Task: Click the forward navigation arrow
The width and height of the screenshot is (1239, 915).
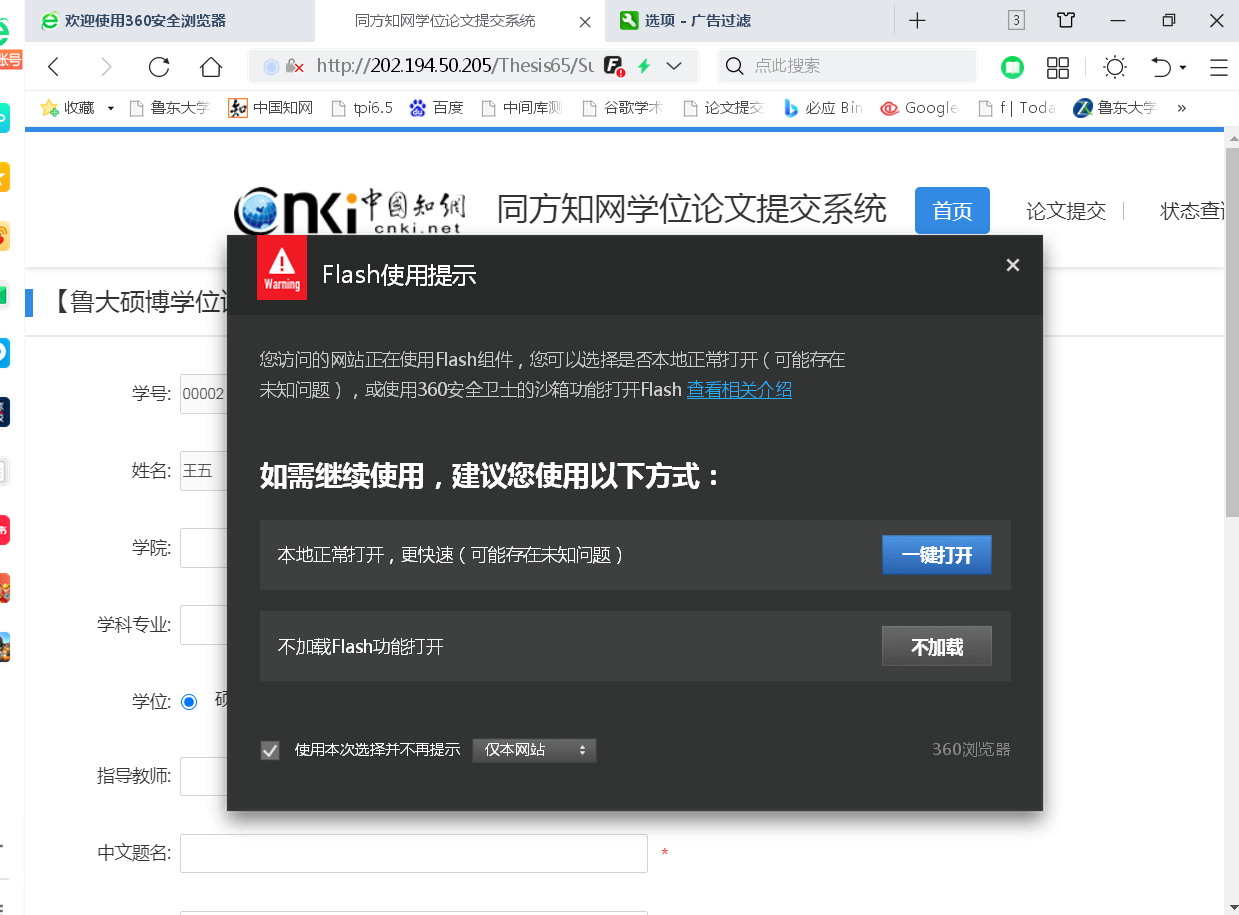Action: [x=106, y=67]
